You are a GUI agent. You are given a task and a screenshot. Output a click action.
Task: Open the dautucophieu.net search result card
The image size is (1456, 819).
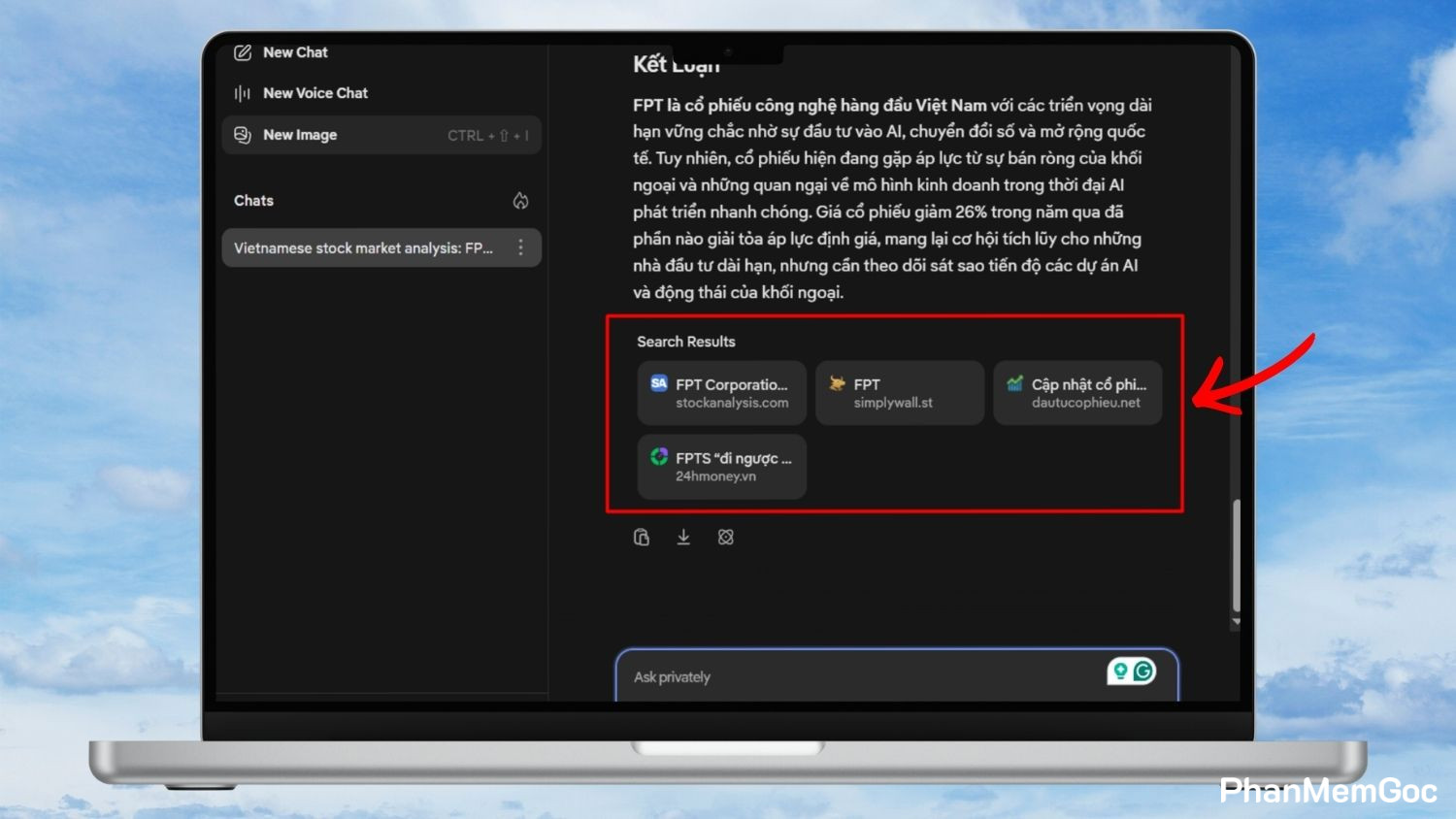(x=1077, y=393)
